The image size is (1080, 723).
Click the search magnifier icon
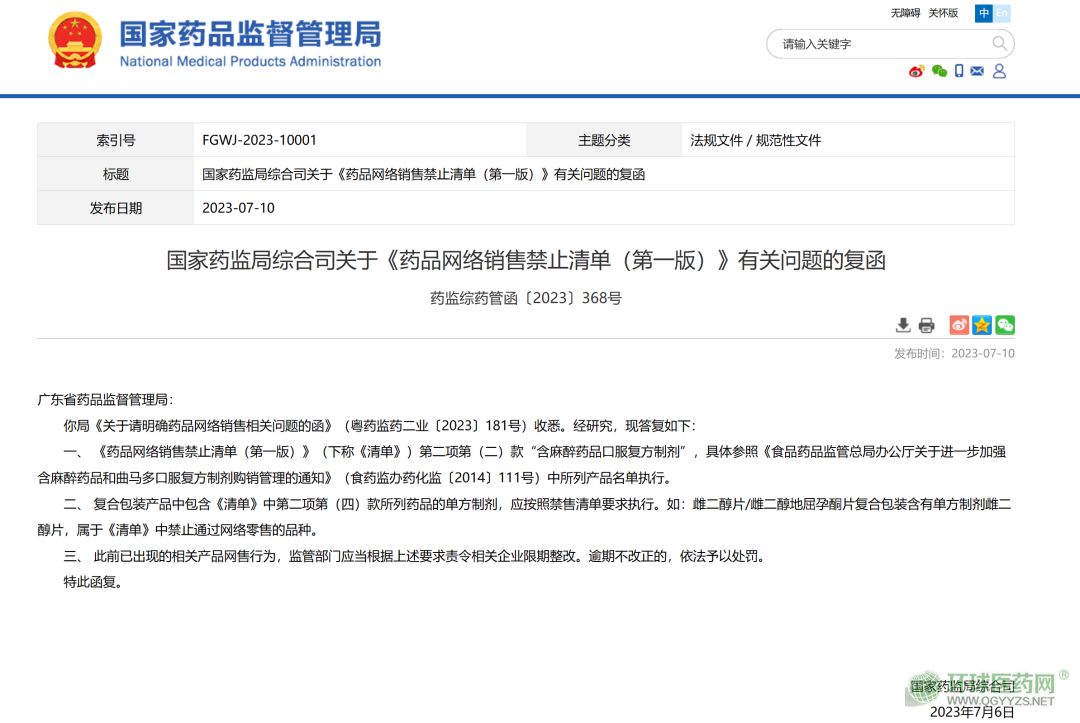click(x=999, y=44)
